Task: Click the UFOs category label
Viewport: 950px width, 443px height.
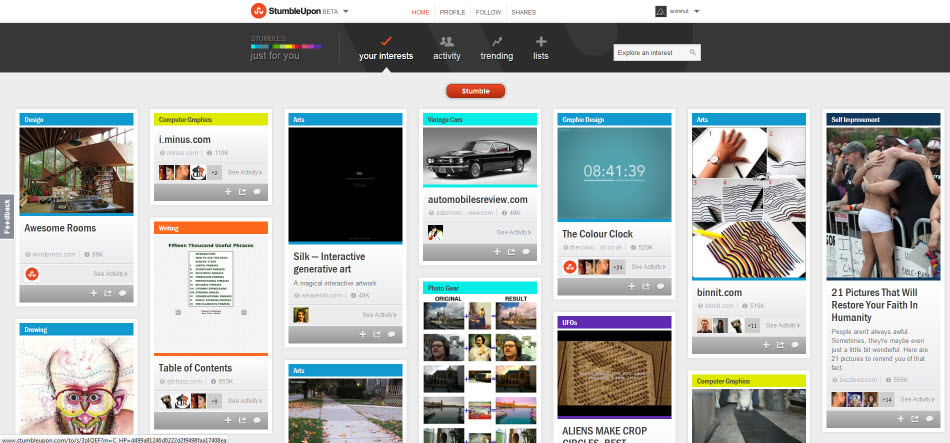Action: pyautogui.click(x=570, y=322)
